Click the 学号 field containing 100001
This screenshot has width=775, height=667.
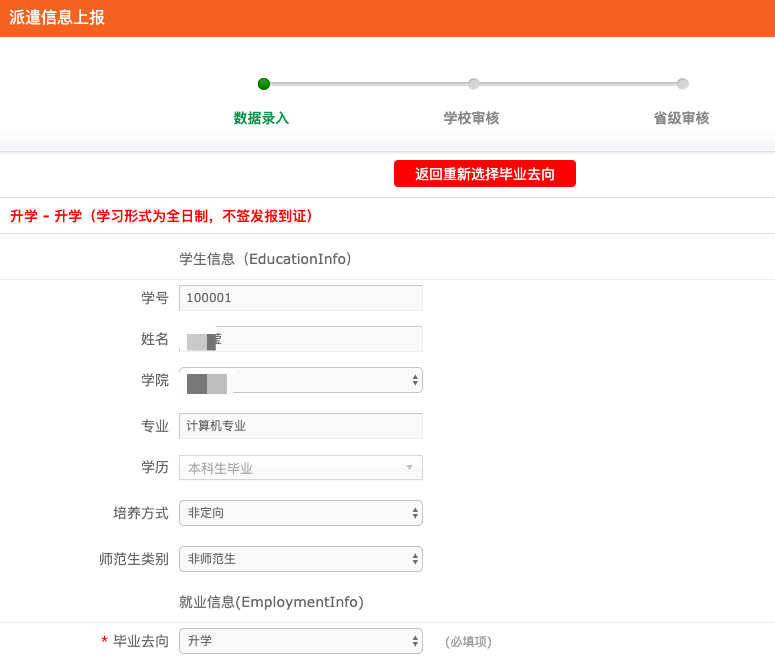[300, 298]
